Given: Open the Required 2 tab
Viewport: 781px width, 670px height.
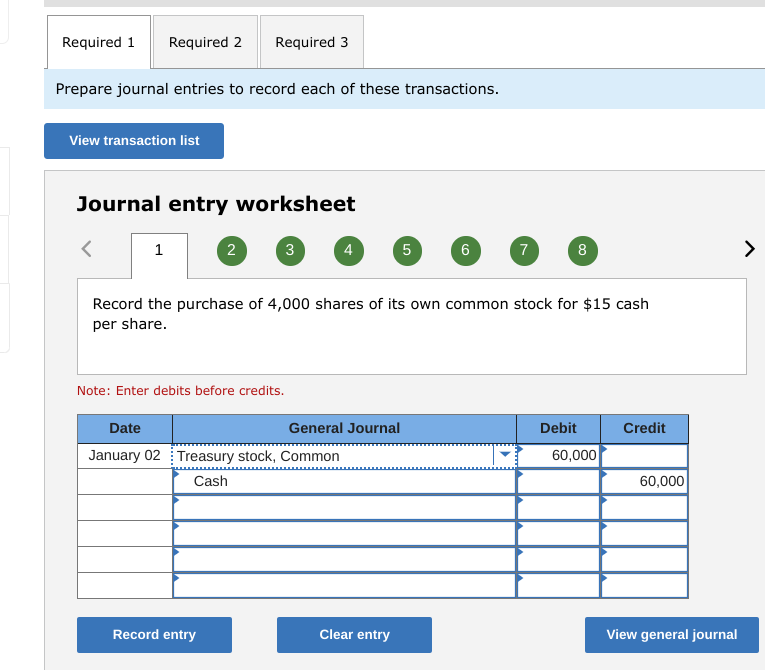Looking at the screenshot, I should 205,42.
